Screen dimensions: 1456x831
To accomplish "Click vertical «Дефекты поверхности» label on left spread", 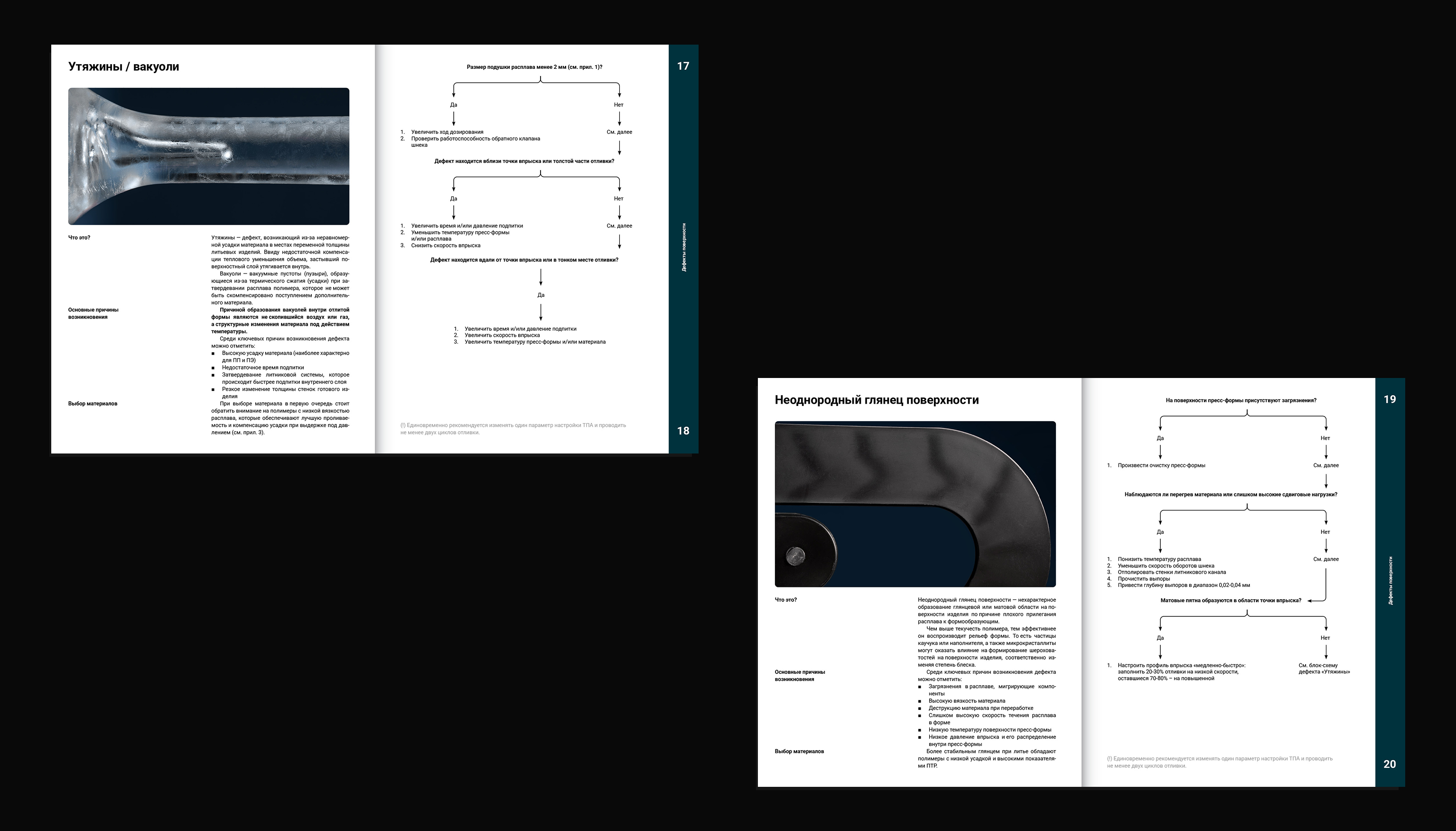I will point(684,247).
